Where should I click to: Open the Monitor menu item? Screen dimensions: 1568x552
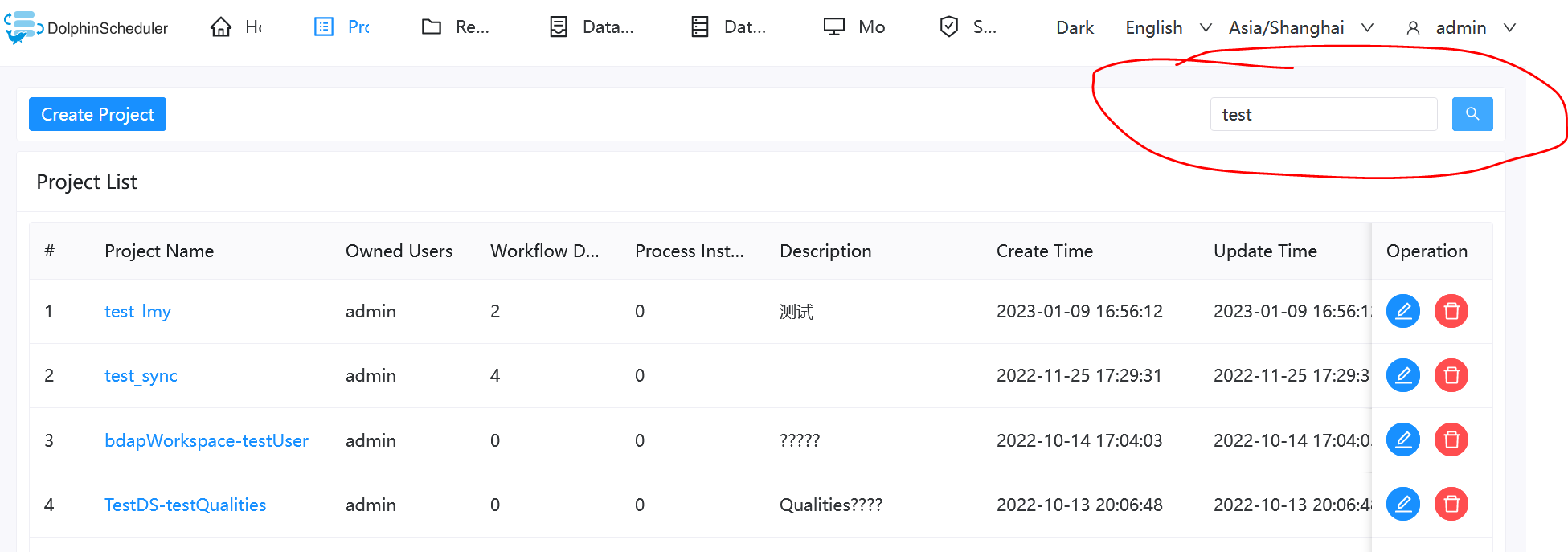pyautogui.click(x=854, y=27)
